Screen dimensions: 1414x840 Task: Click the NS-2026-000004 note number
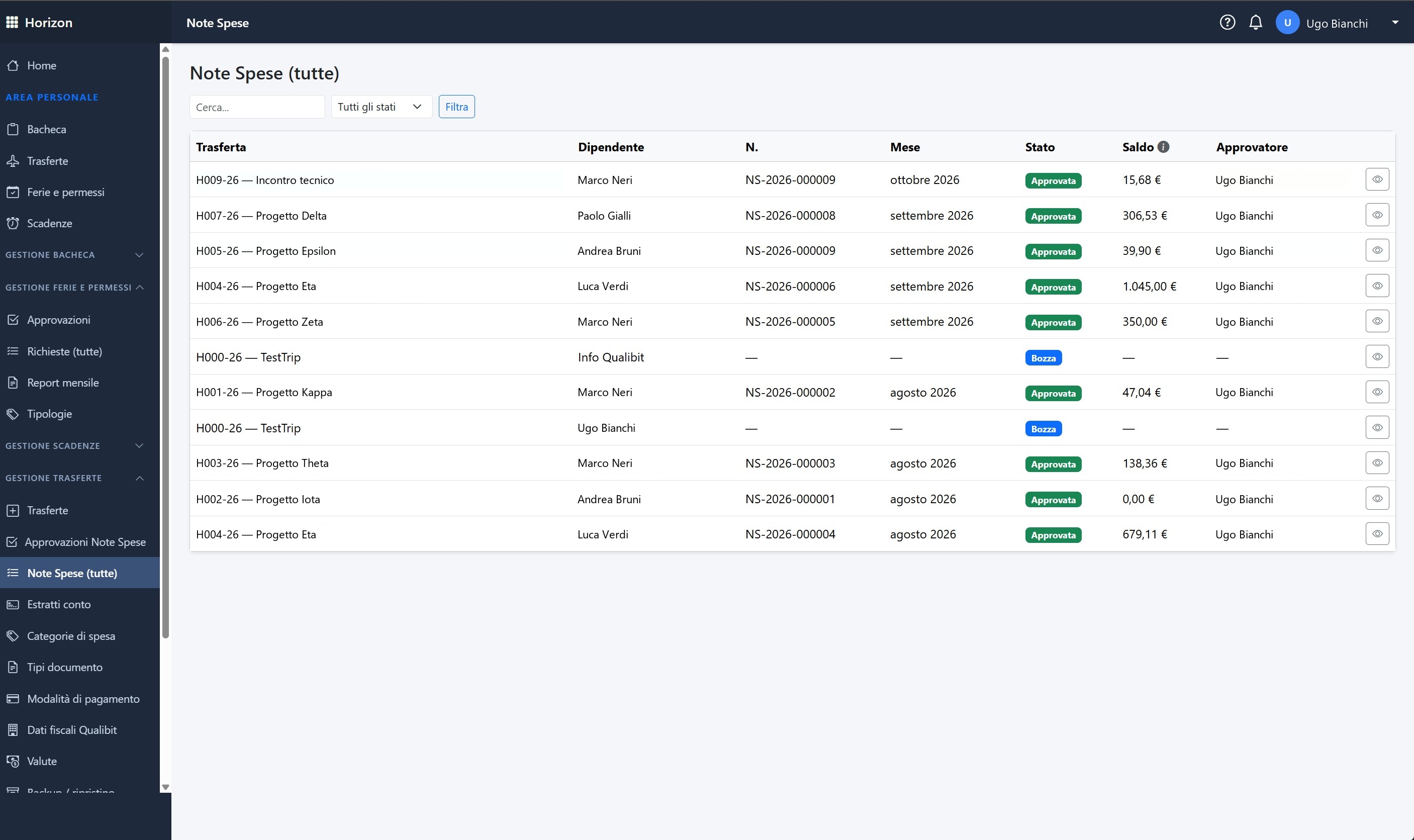(790, 534)
